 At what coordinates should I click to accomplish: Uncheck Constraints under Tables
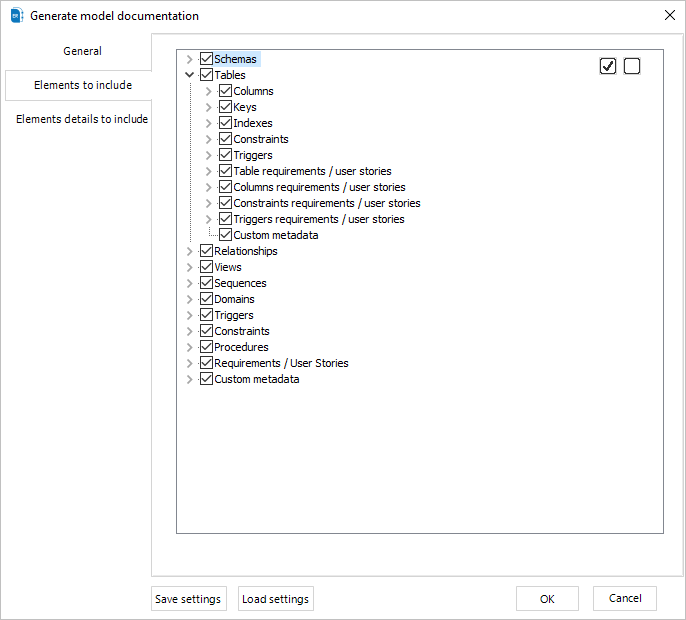pyautogui.click(x=225, y=139)
